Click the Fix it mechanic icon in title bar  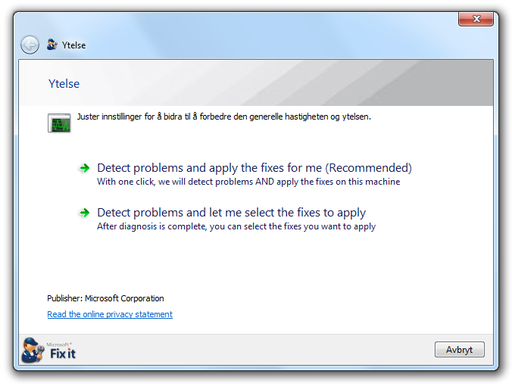click(52, 44)
